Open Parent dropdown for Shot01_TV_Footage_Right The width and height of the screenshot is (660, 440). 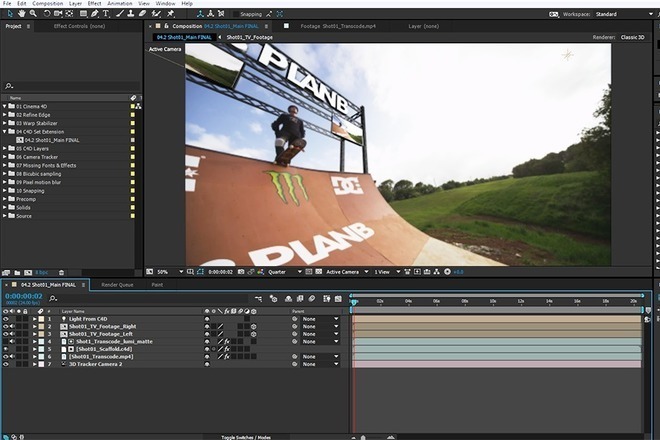pos(320,327)
